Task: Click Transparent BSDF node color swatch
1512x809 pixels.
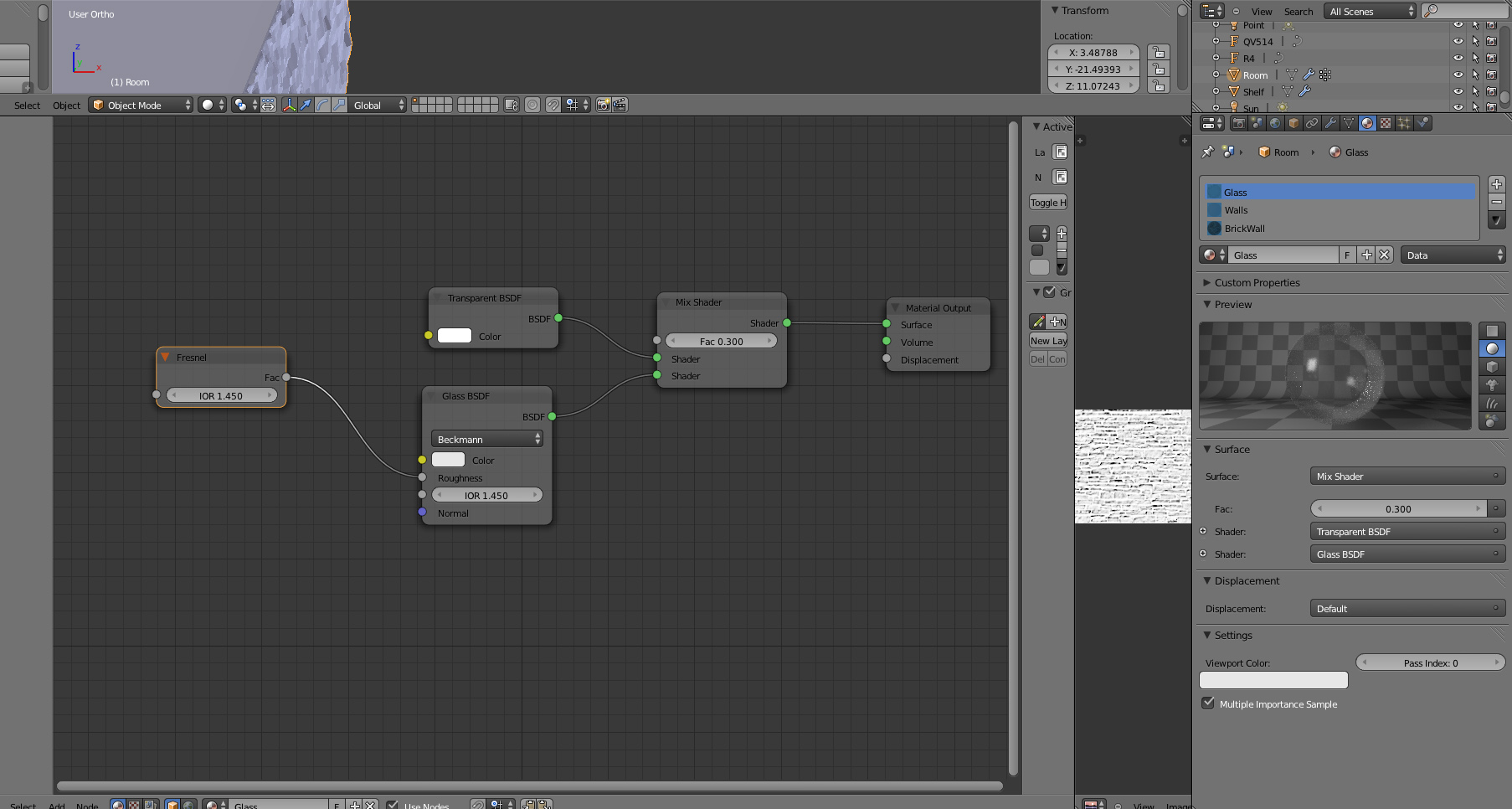Action: [x=455, y=335]
